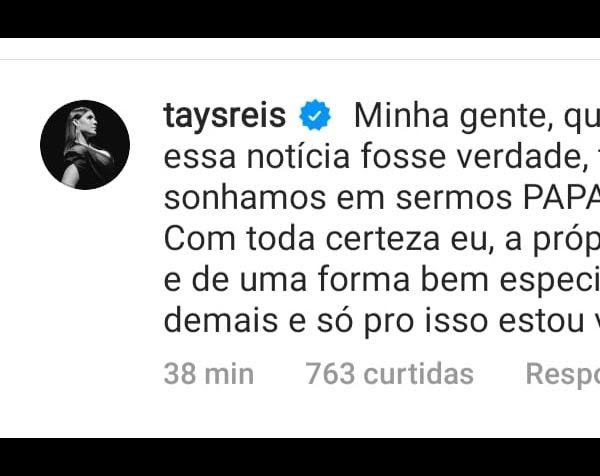
Task: Click the word "forma" in the comment
Action: (364, 280)
